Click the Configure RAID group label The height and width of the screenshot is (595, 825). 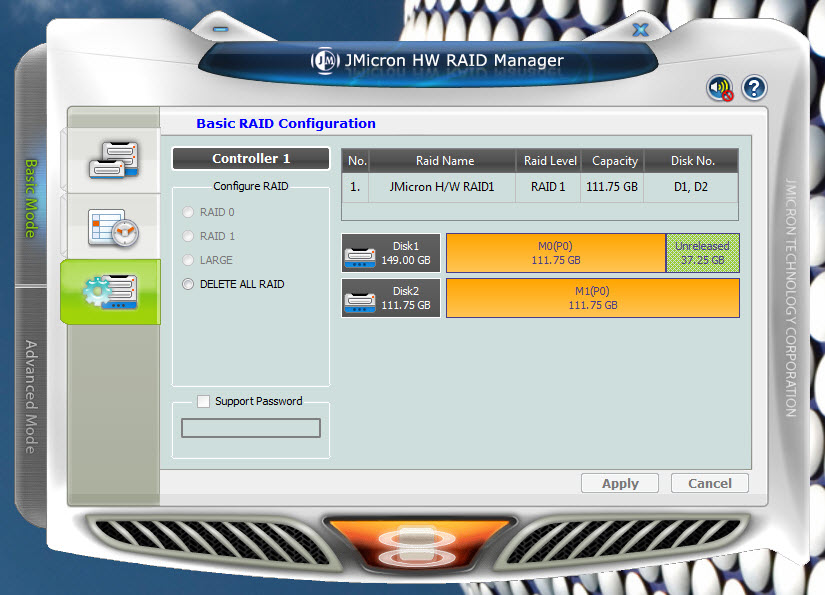point(250,186)
